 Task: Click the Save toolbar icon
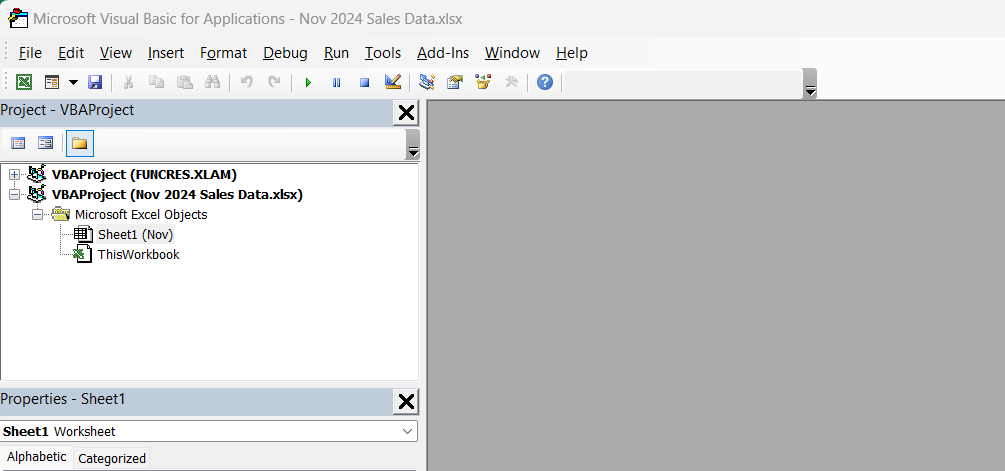tap(95, 82)
